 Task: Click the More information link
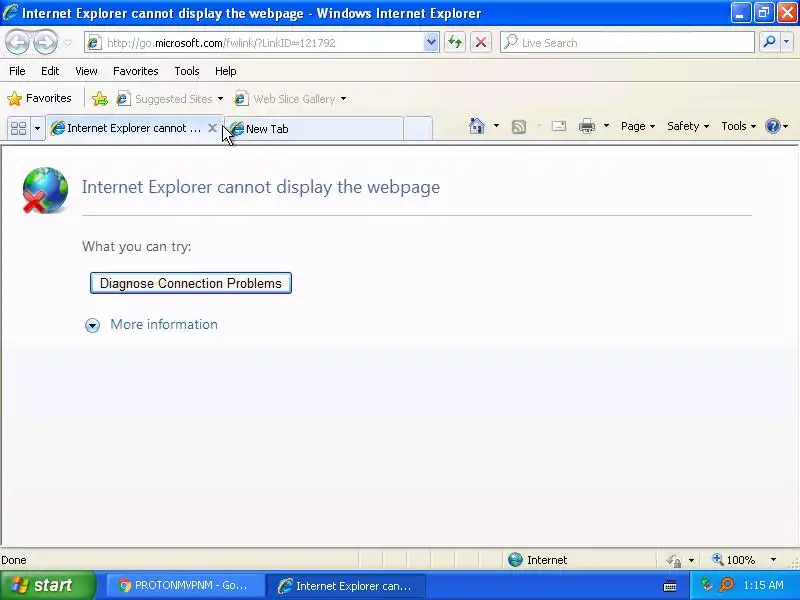pyautogui.click(x=164, y=324)
